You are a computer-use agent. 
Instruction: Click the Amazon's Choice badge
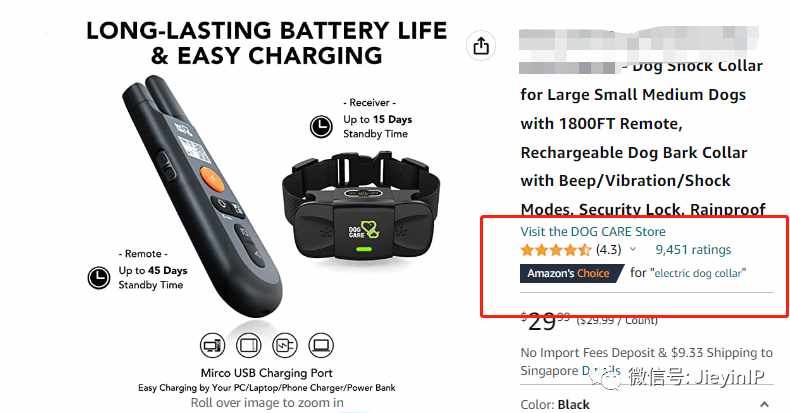click(572, 273)
